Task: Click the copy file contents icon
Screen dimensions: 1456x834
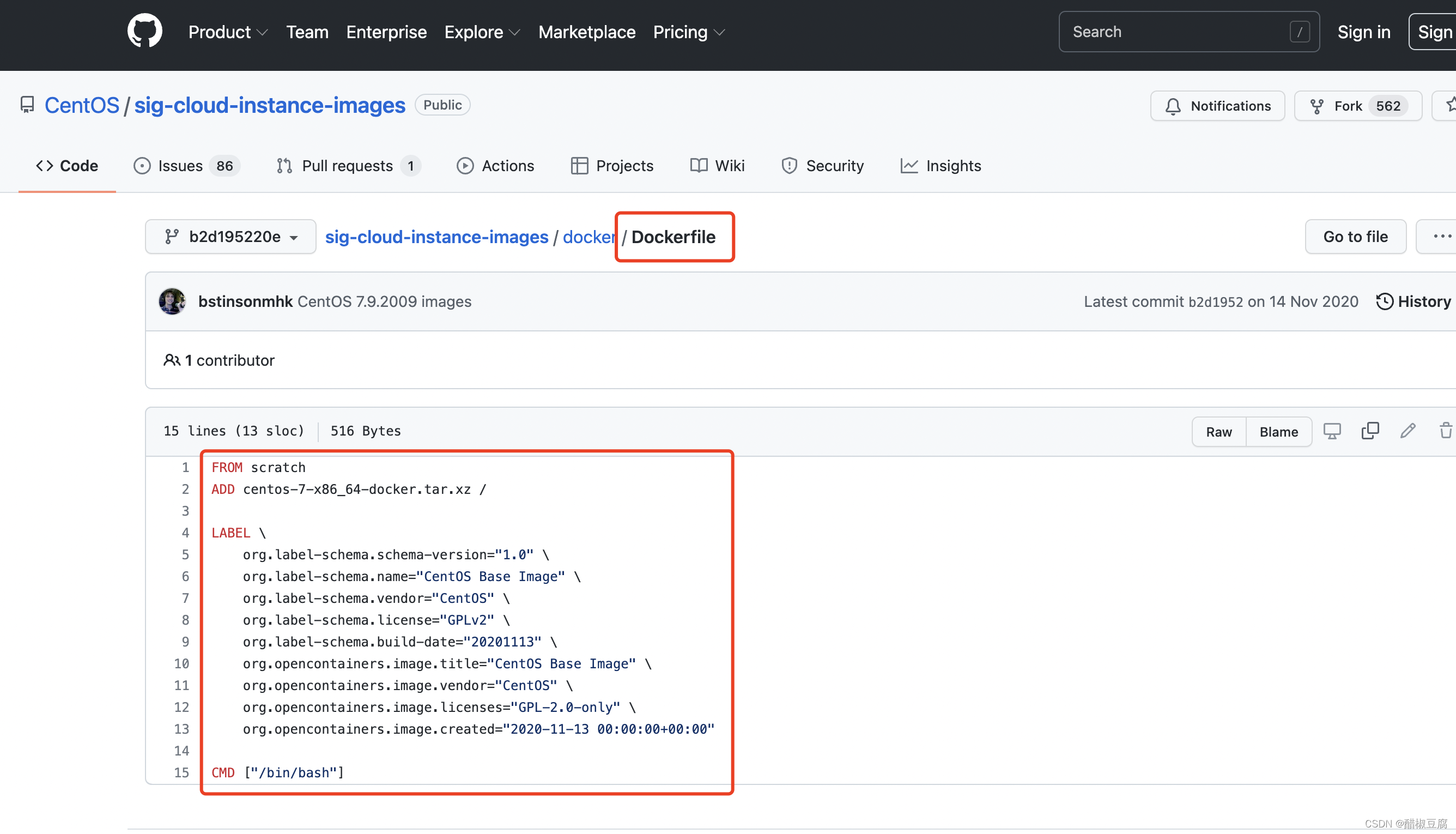Action: tap(1370, 431)
